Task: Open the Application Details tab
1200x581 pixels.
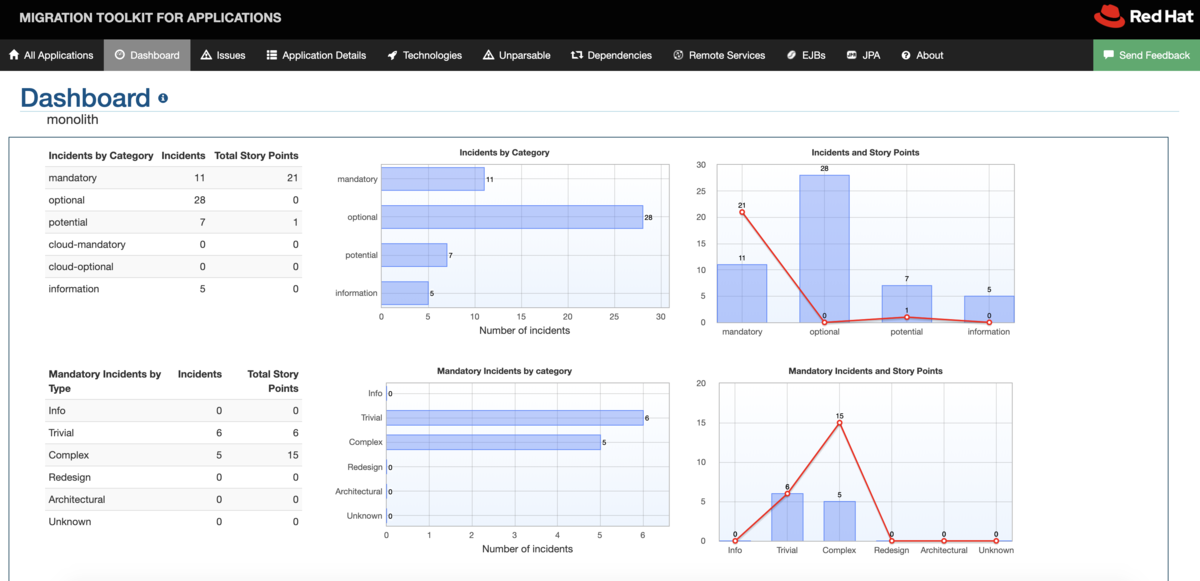Action: tap(316, 55)
